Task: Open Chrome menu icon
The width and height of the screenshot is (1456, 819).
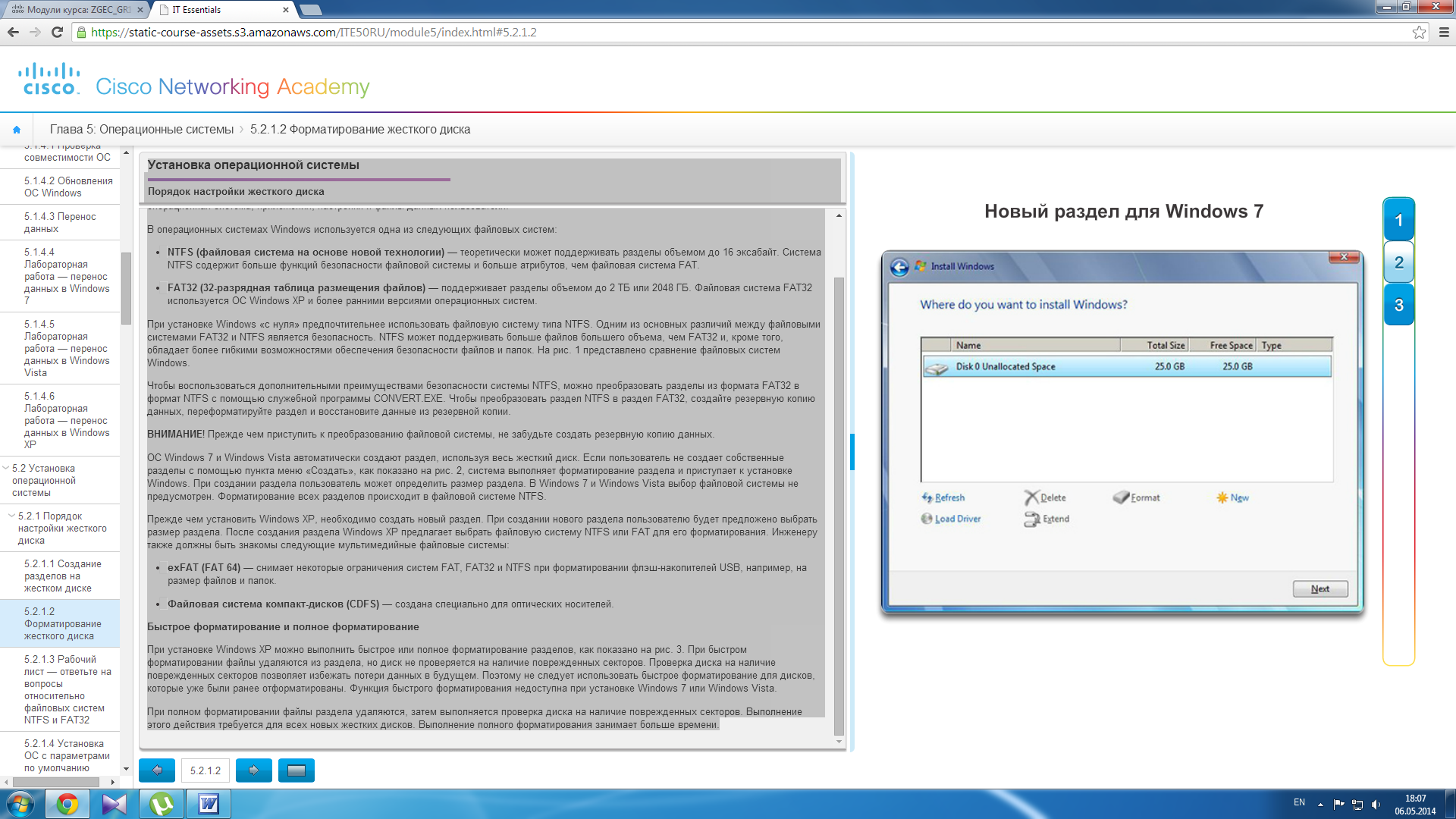Action: point(1444,32)
